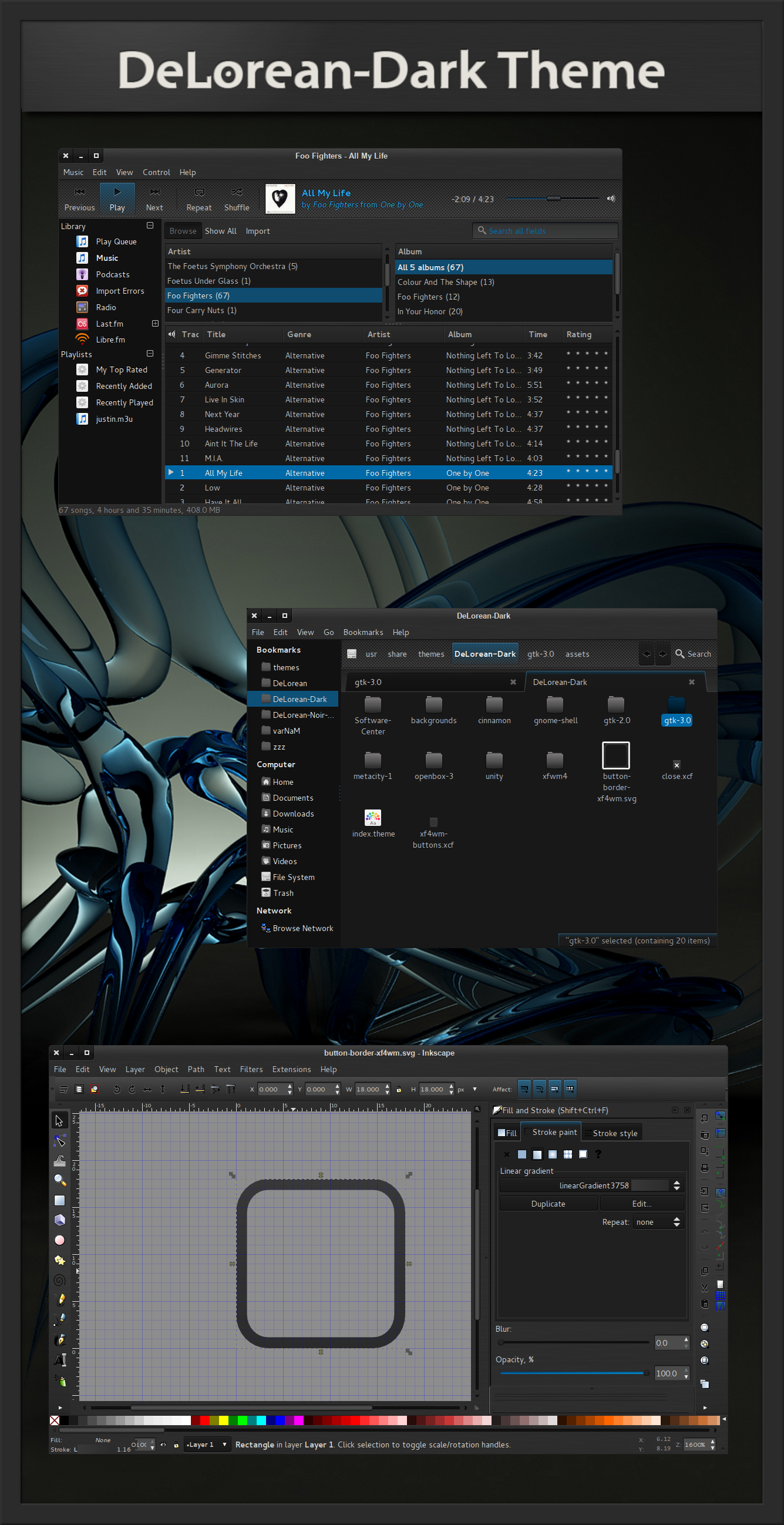Click the volume speaker icon
Screen dimensions: 784x1525
611,199
